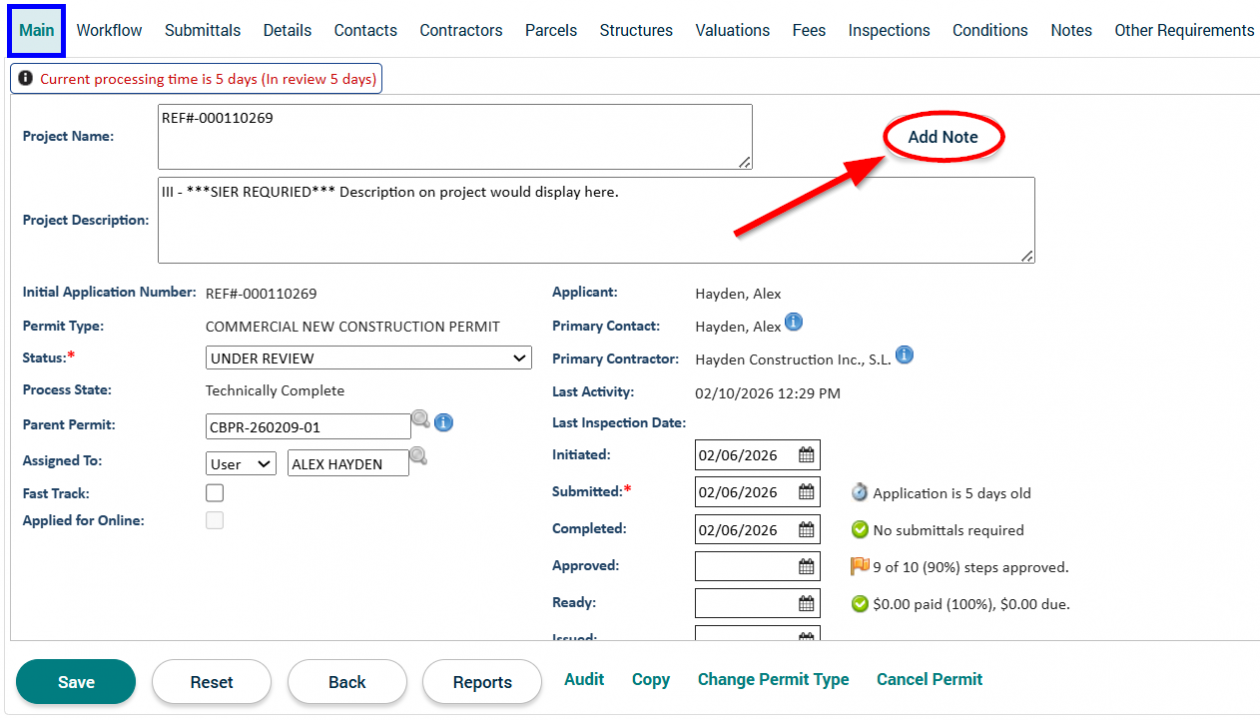Go to the Fees tab
The height and width of the screenshot is (720, 1260).
tap(808, 30)
